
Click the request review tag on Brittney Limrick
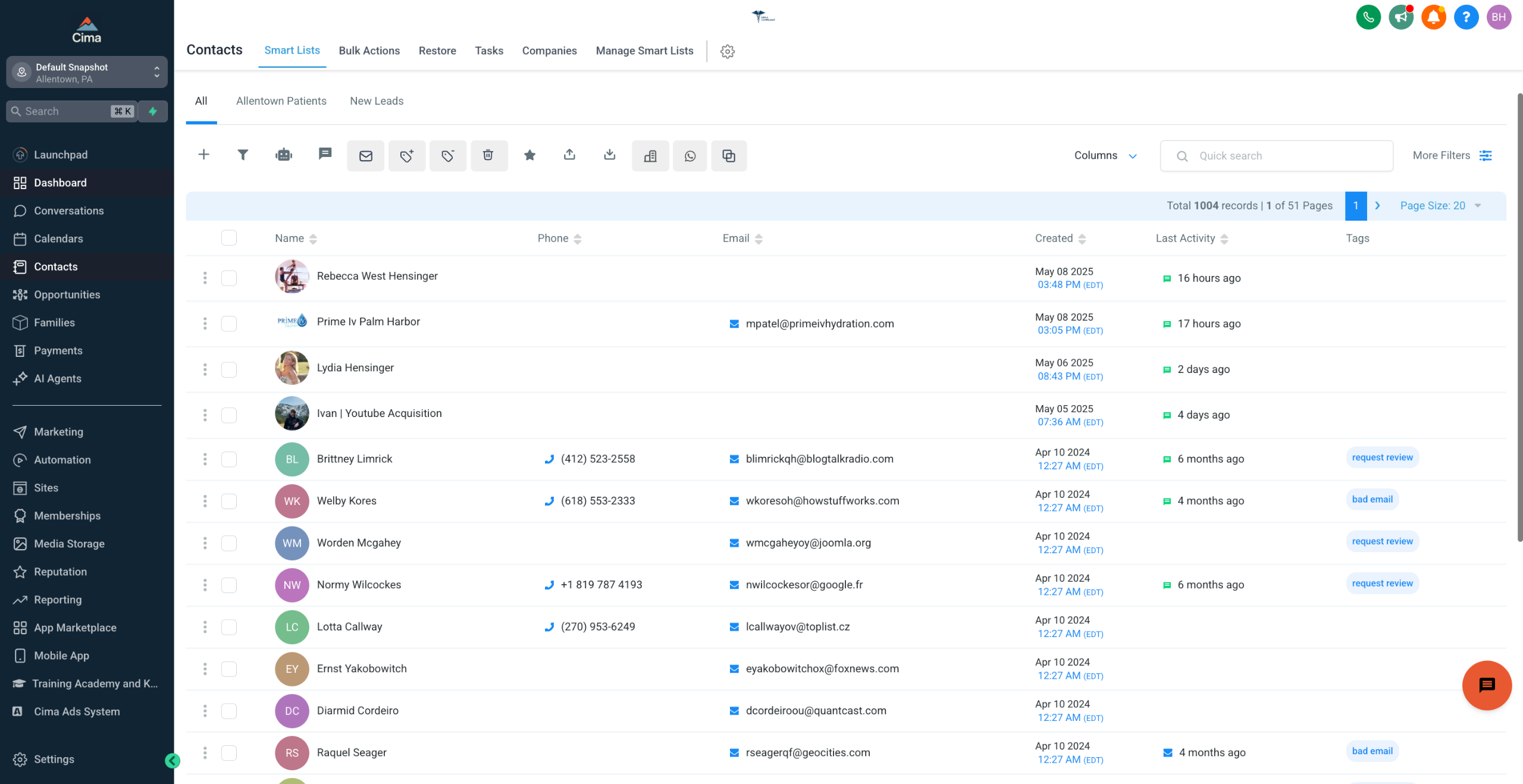coord(1381,457)
